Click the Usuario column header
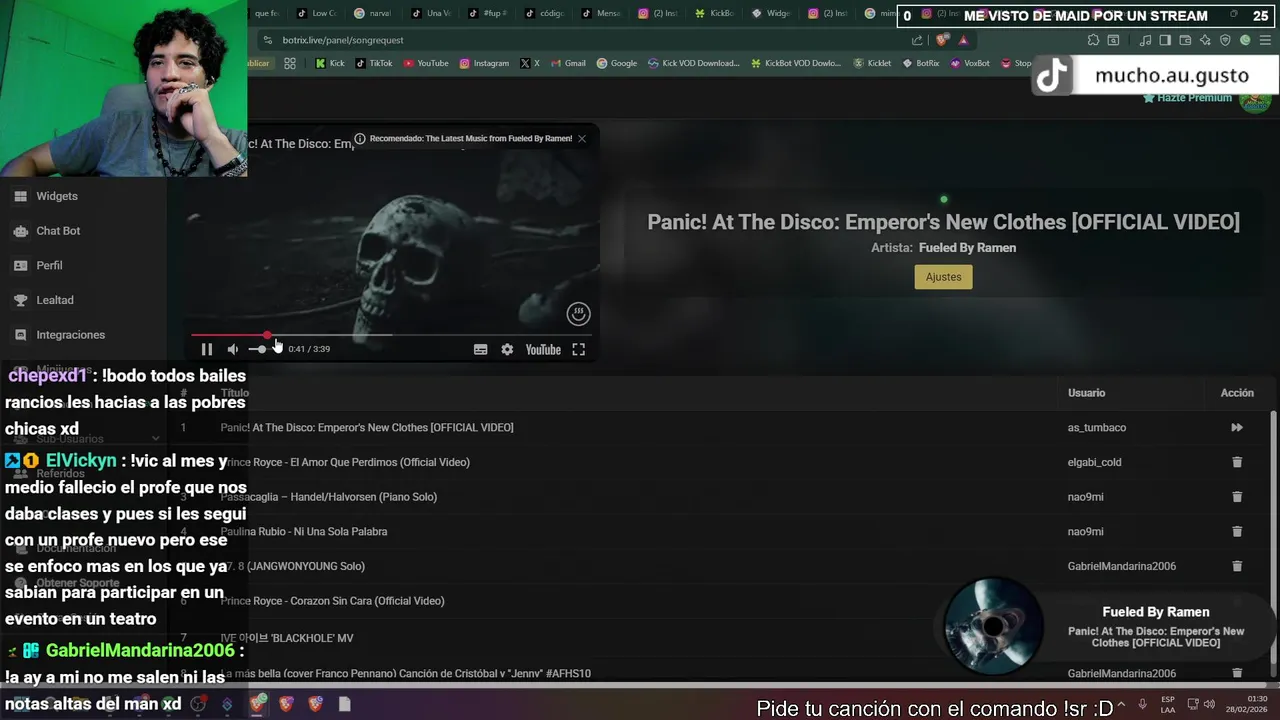 click(1087, 393)
